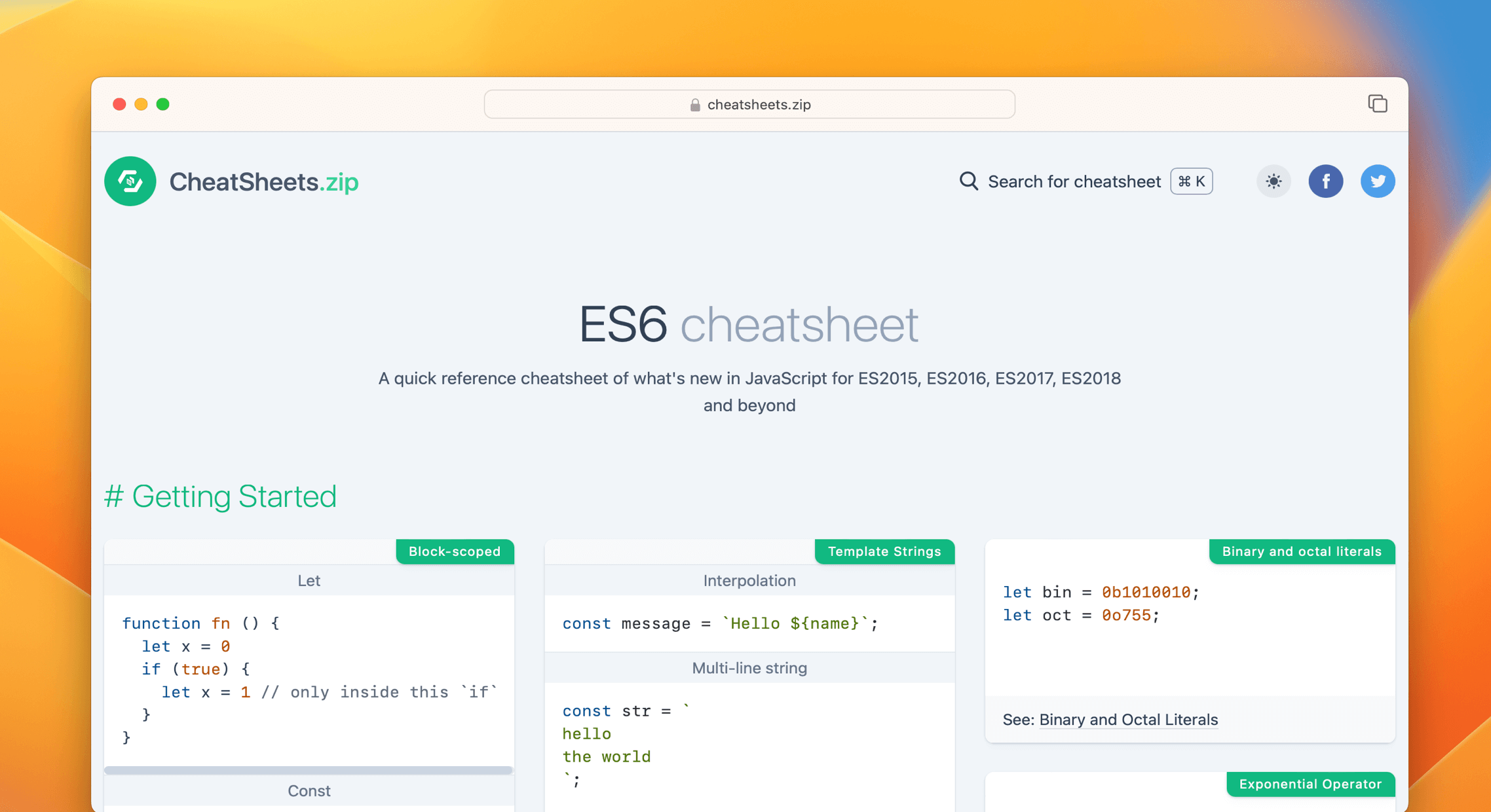1491x812 pixels.
Task: Click the ⌘K keyboard shortcut badge
Action: (x=1191, y=181)
